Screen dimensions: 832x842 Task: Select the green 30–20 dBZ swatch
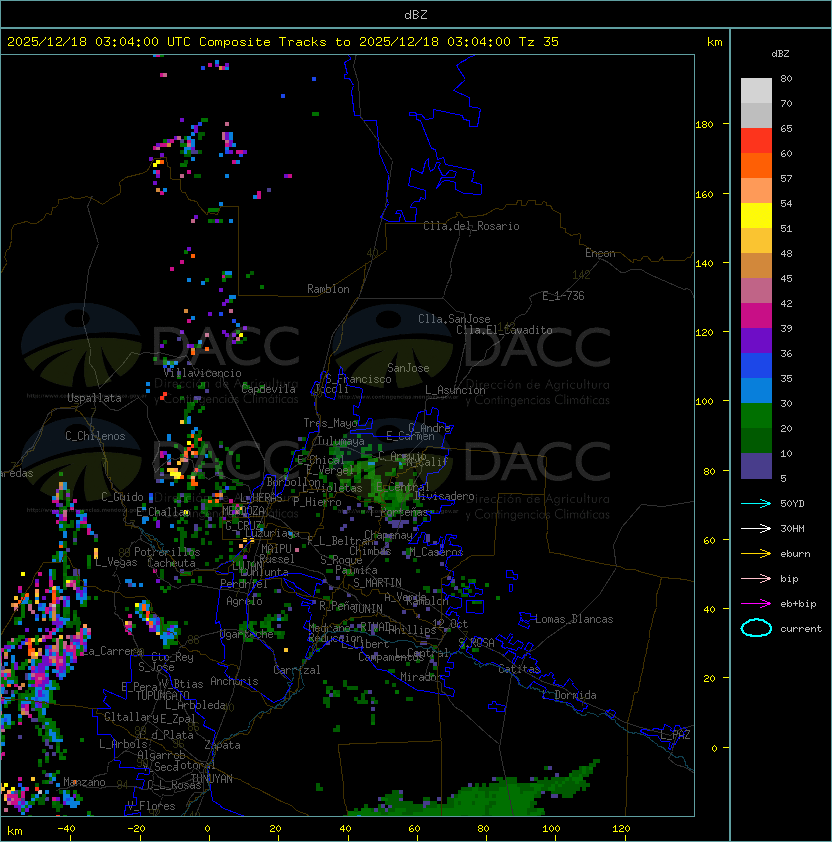[x=756, y=416]
